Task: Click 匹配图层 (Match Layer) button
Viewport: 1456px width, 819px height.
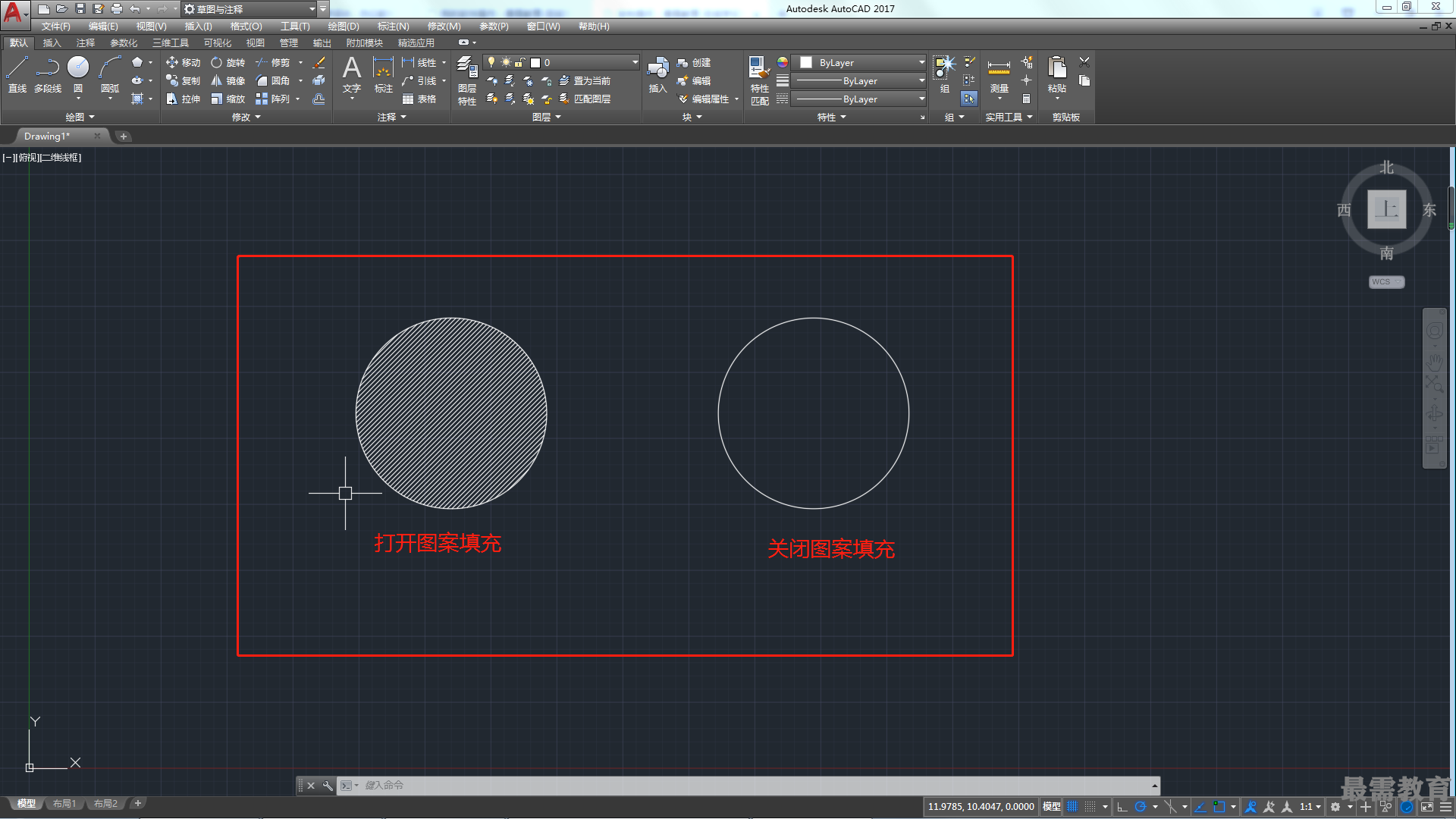Action: point(585,99)
